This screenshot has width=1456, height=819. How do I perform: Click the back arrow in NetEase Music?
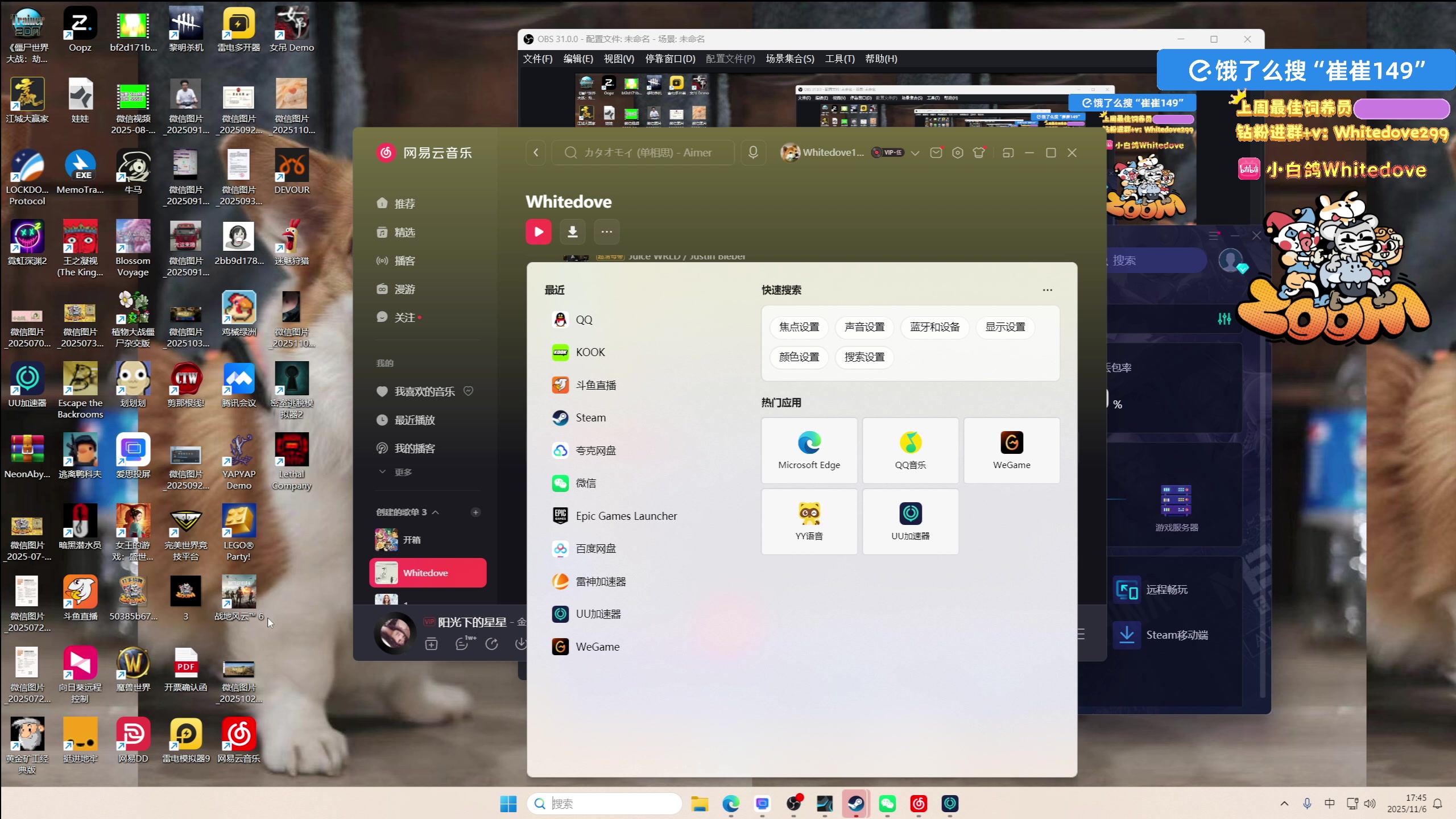(x=536, y=152)
